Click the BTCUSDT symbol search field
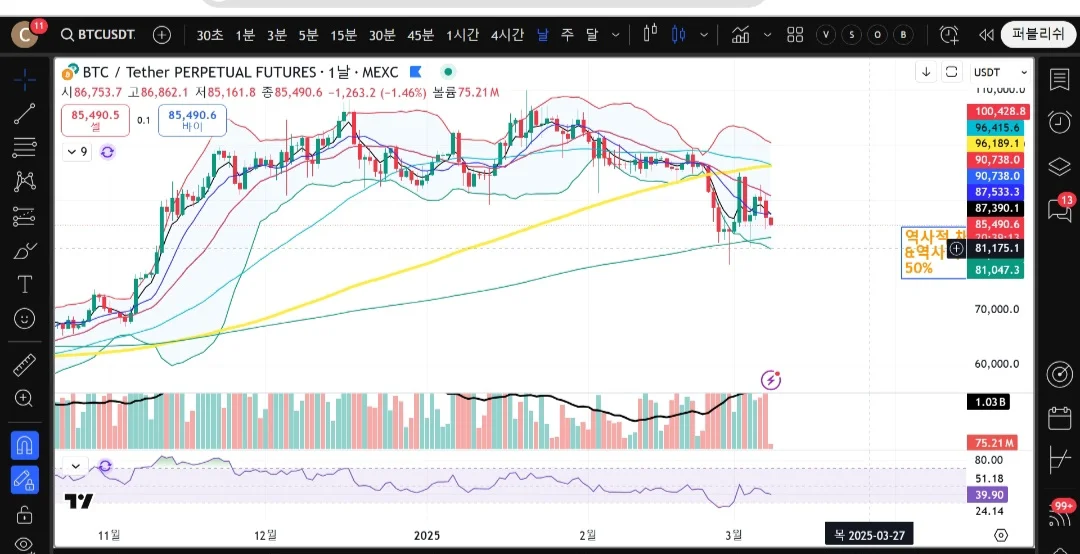1080x554 pixels. point(98,34)
